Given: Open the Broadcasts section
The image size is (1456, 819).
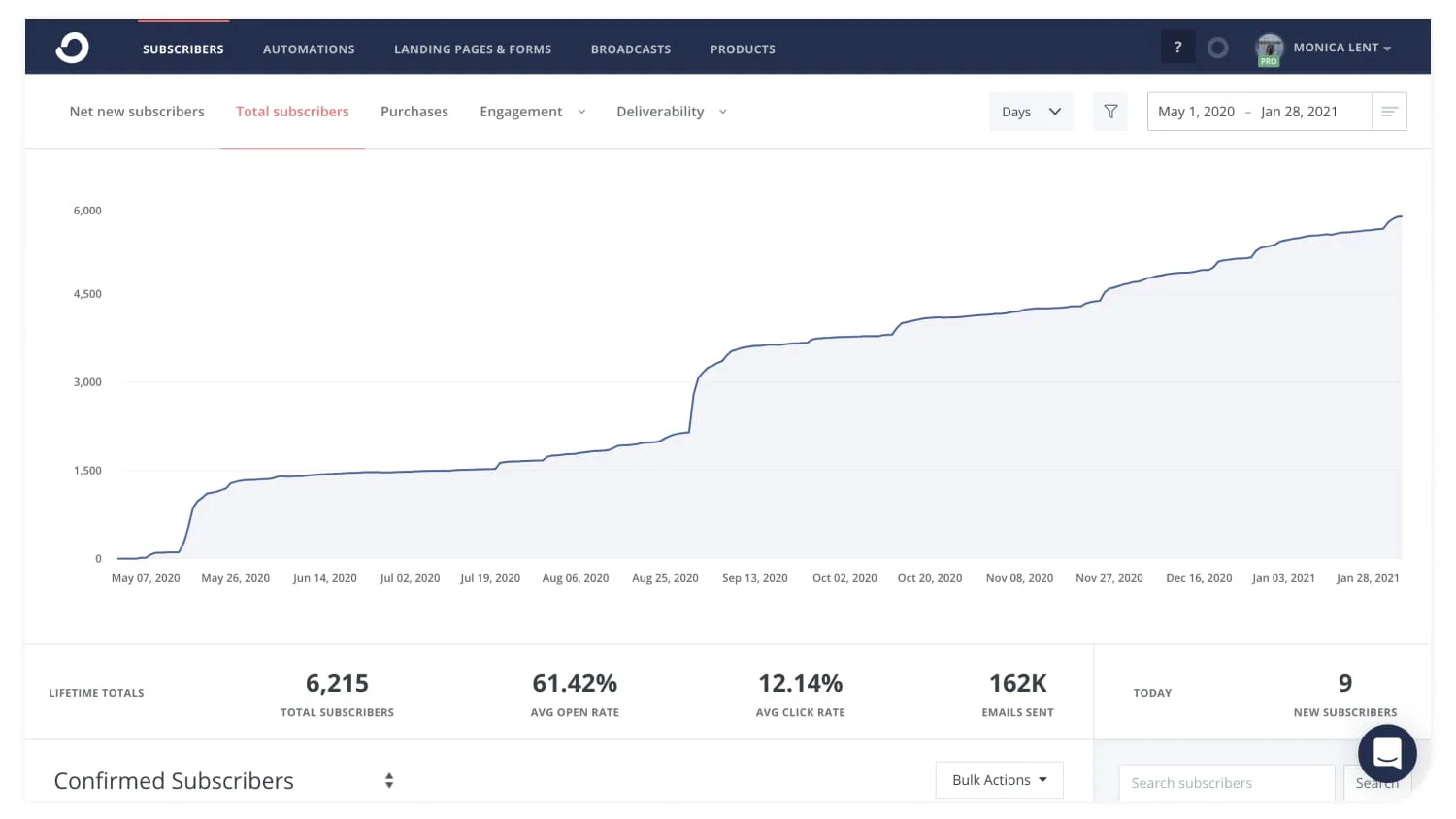Looking at the screenshot, I should [631, 49].
